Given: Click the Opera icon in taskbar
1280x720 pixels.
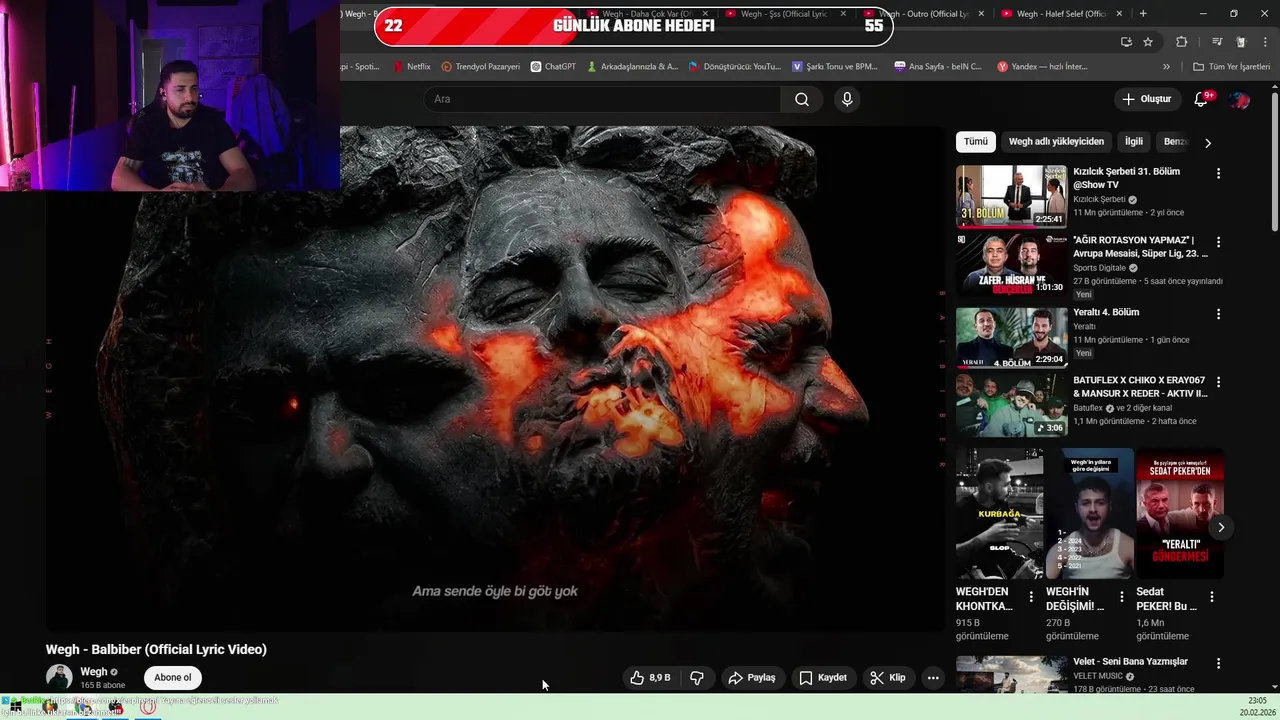Looking at the screenshot, I should (148, 707).
